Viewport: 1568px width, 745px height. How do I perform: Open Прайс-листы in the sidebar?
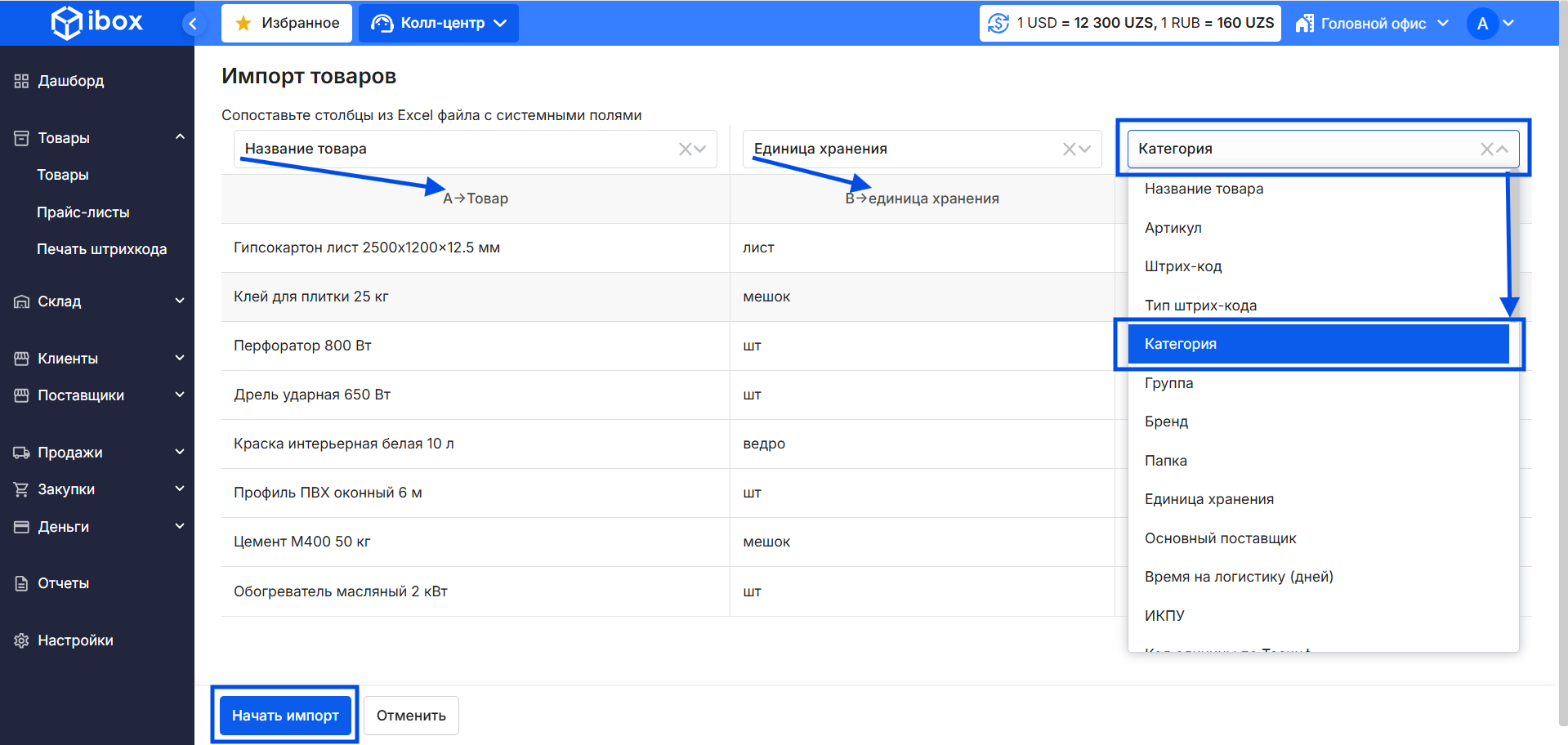pyautogui.click(x=83, y=212)
